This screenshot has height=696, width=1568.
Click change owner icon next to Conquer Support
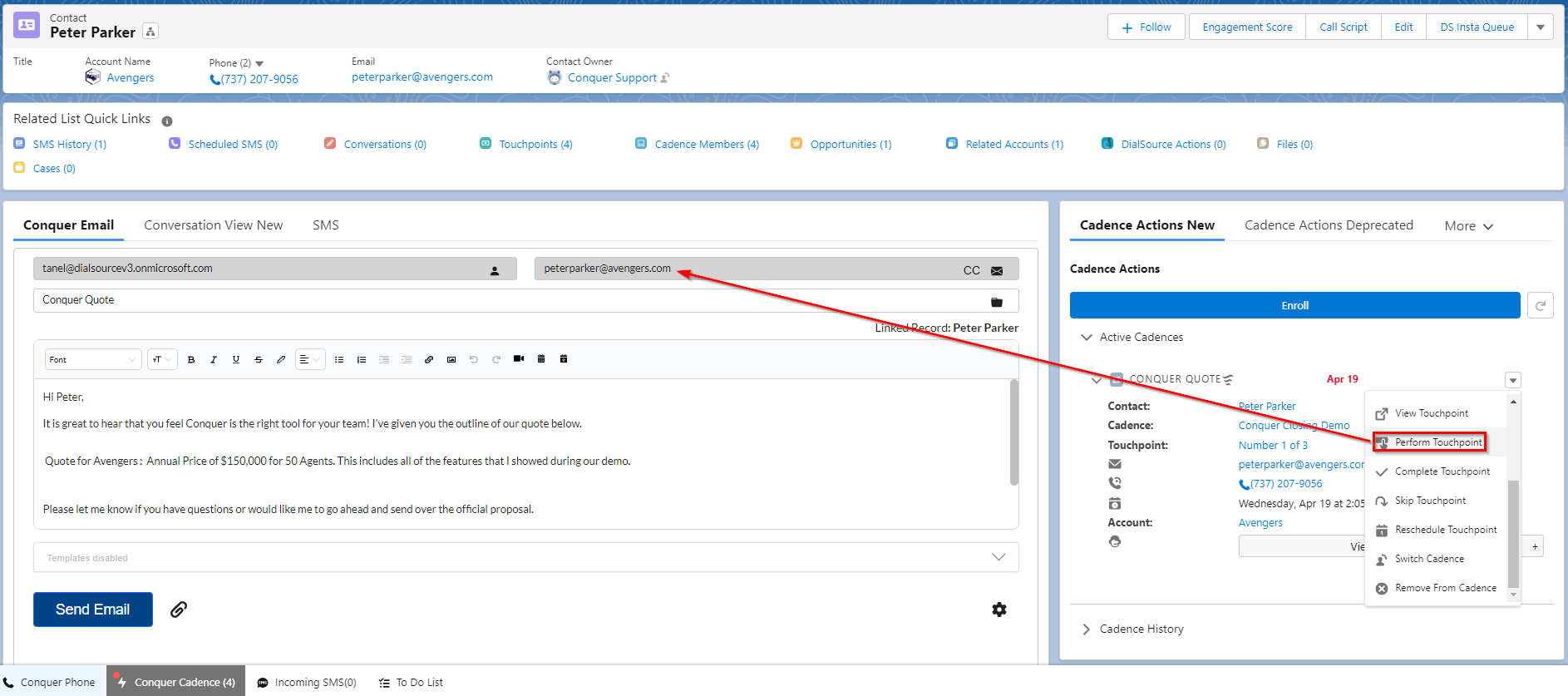tap(665, 78)
